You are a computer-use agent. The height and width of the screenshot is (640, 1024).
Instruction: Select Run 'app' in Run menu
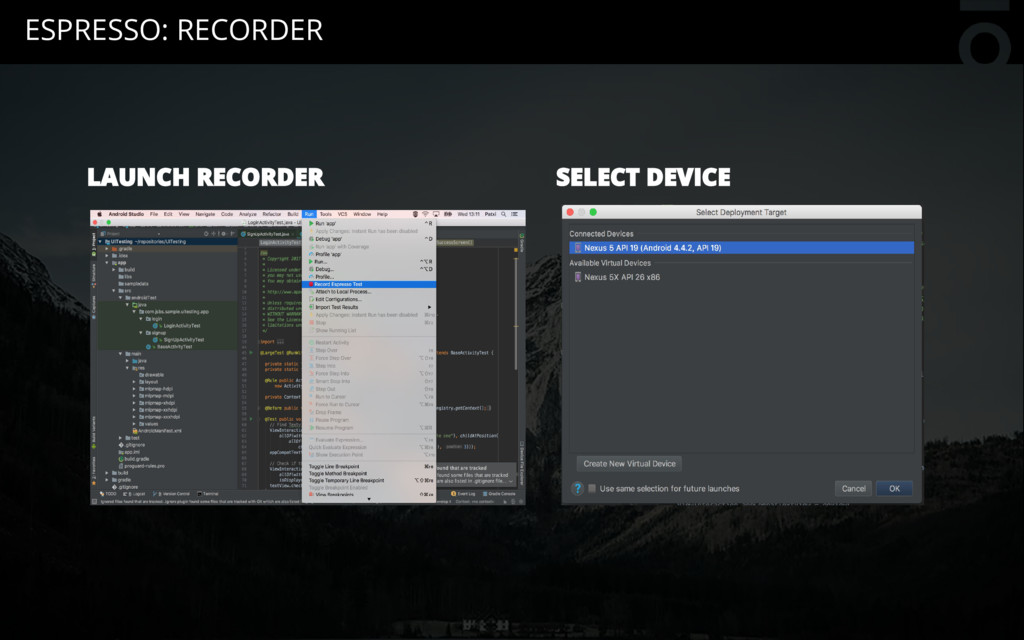[371, 223]
